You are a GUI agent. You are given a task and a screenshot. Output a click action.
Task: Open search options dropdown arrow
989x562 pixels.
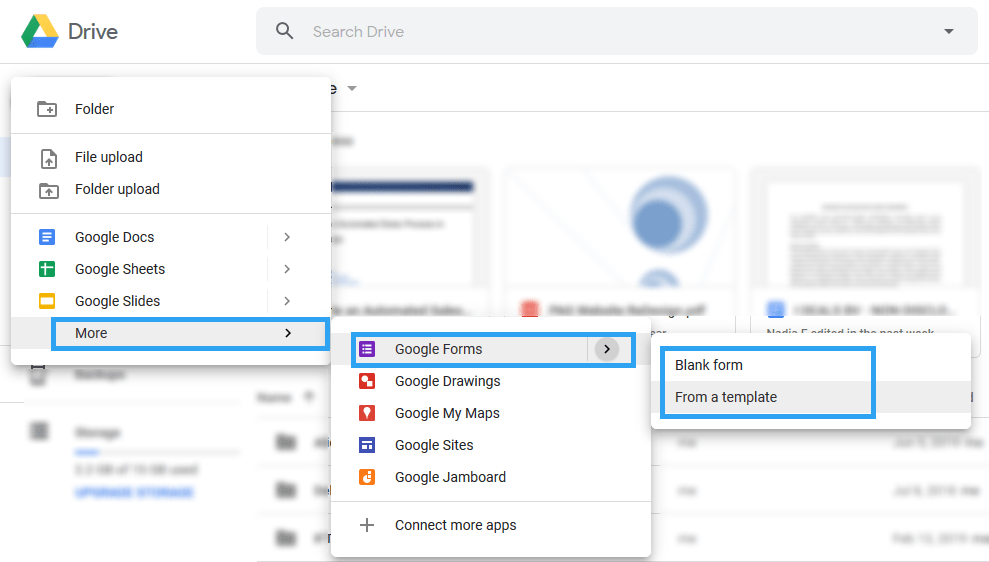point(949,31)
